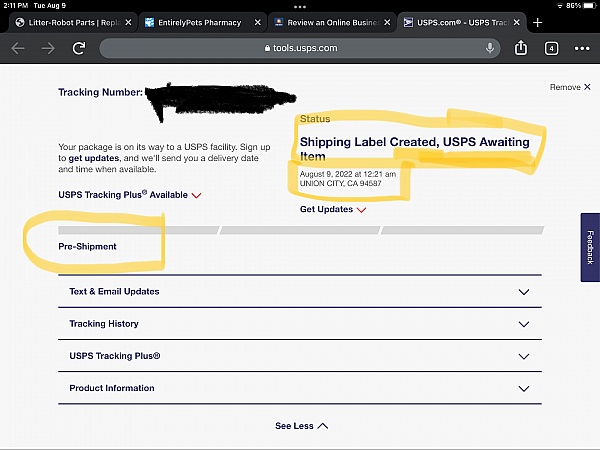Open the tab switcher showing 4 tabs
The width and height of the screenshot is (600, 450).
551,48
